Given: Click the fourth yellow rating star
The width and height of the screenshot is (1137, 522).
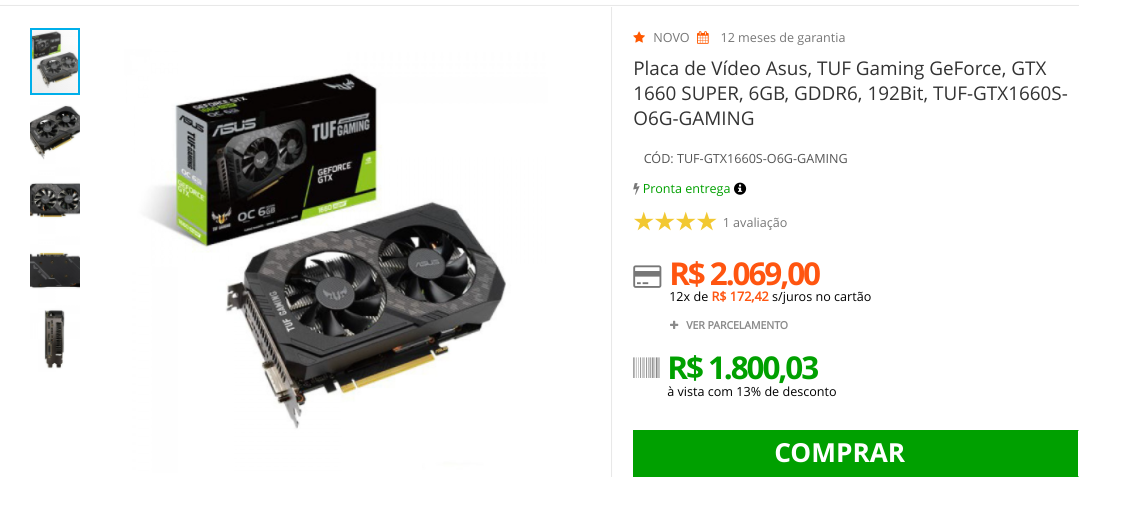Looking at the screenshot, I should [706, 222].
